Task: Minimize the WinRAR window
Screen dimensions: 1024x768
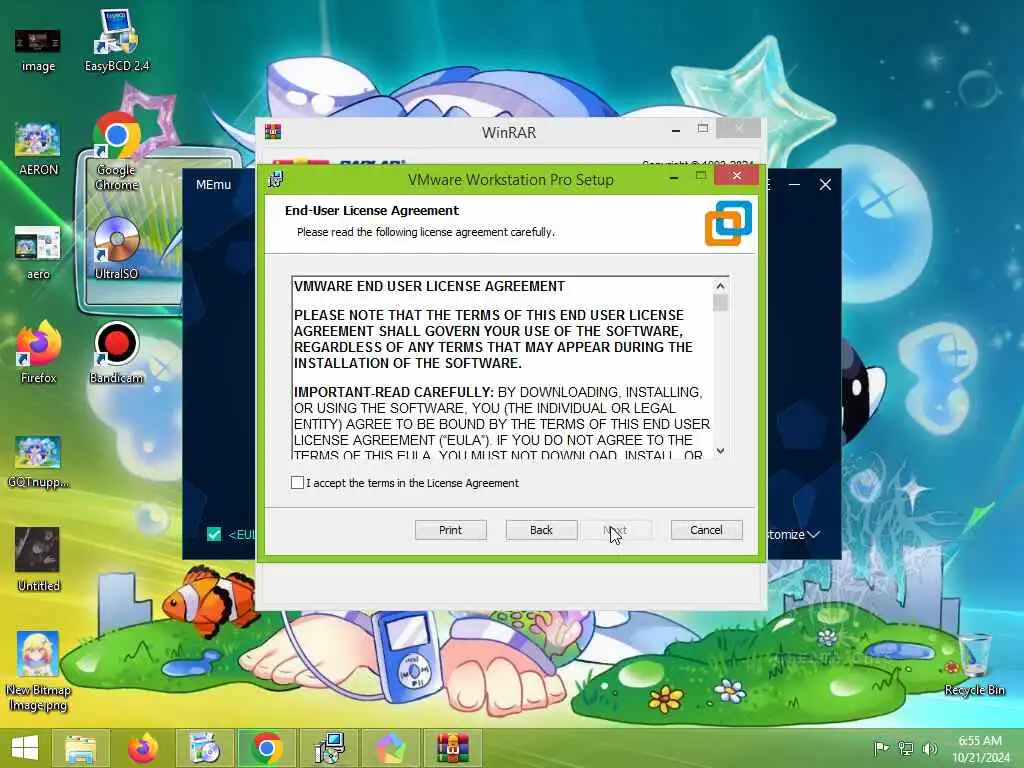Action: 676,131
